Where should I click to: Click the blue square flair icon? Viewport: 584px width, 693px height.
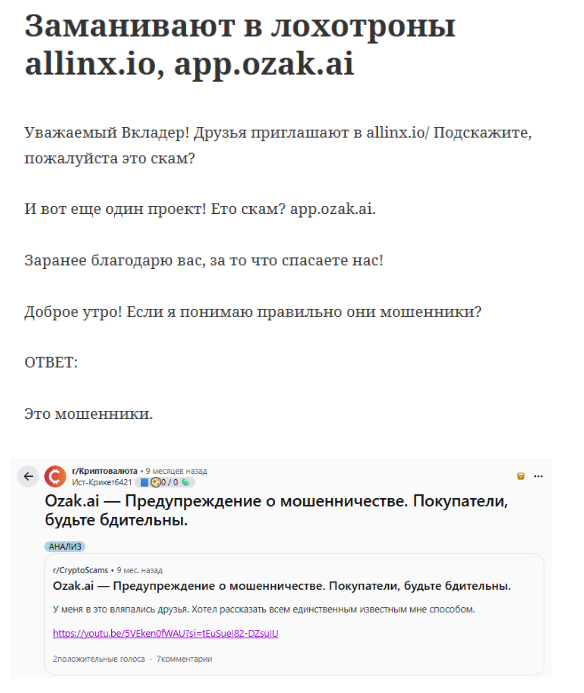tap(144, 482)
